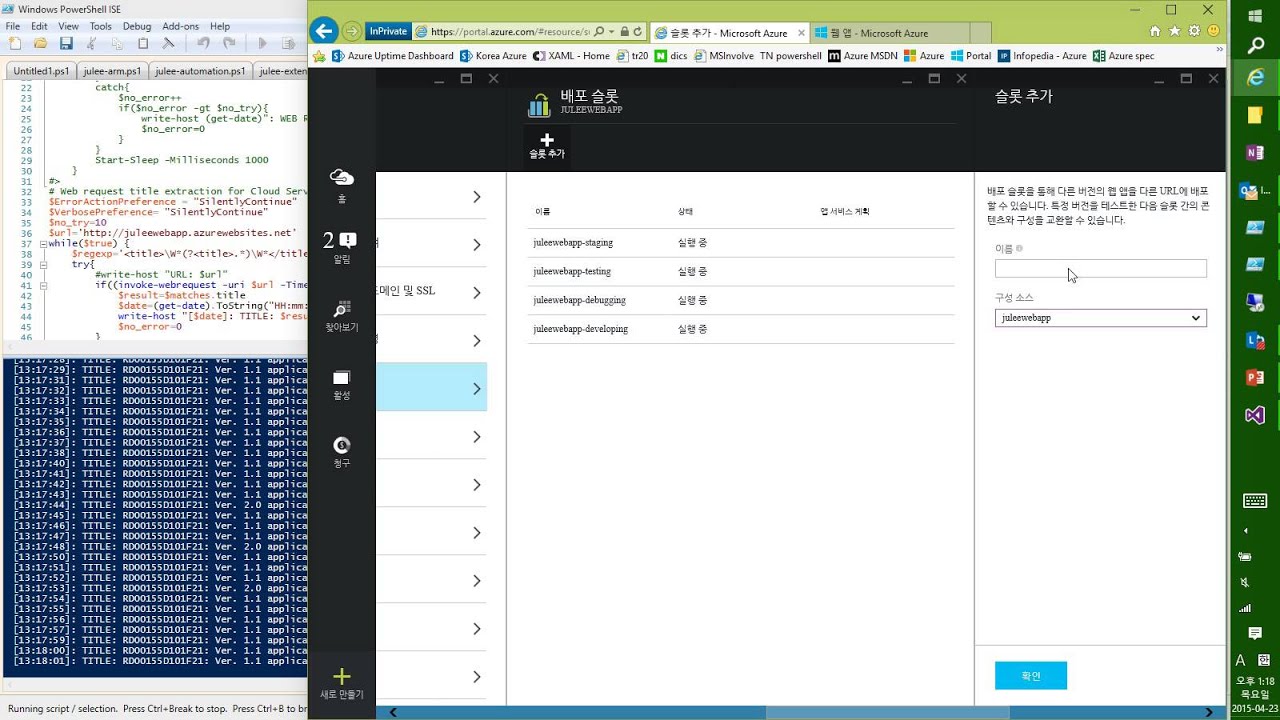Open browser settings gear icon

point(1194,31)
